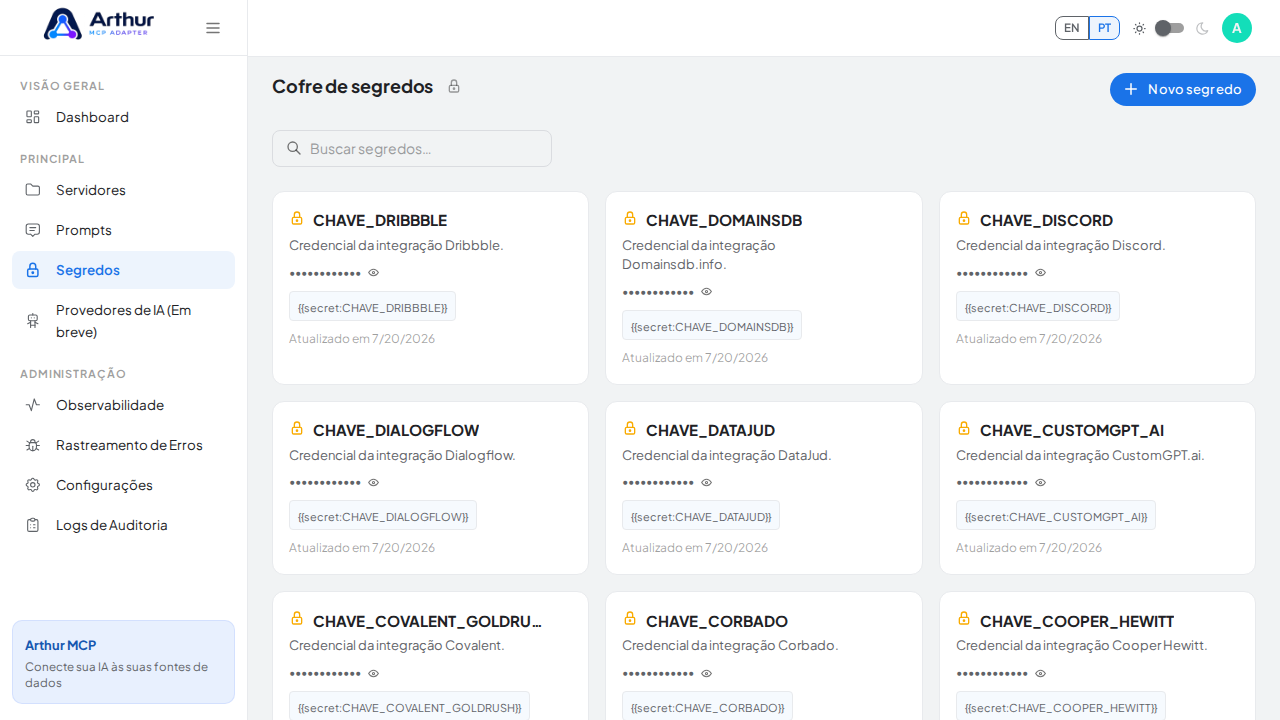Click text 'Credencial da integração Discord.'
The width and height of the screenshot is (1280, 720).
click(1060, 245)
